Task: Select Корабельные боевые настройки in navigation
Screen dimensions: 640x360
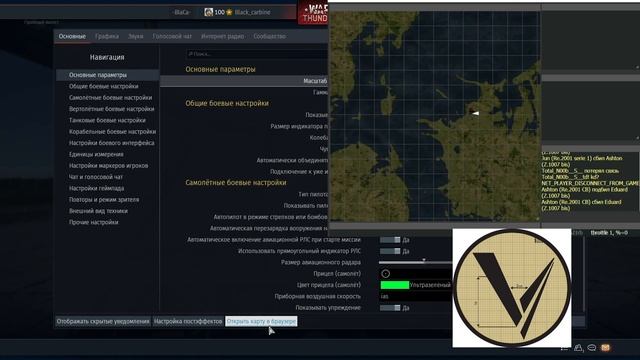Action: (x=113, y=132)
